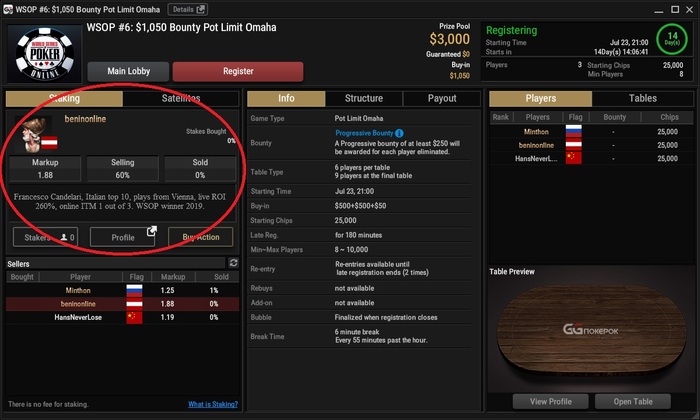Click Russian flag next to Minthon in Sellers
700x420 pixels.
coord(134,291)
